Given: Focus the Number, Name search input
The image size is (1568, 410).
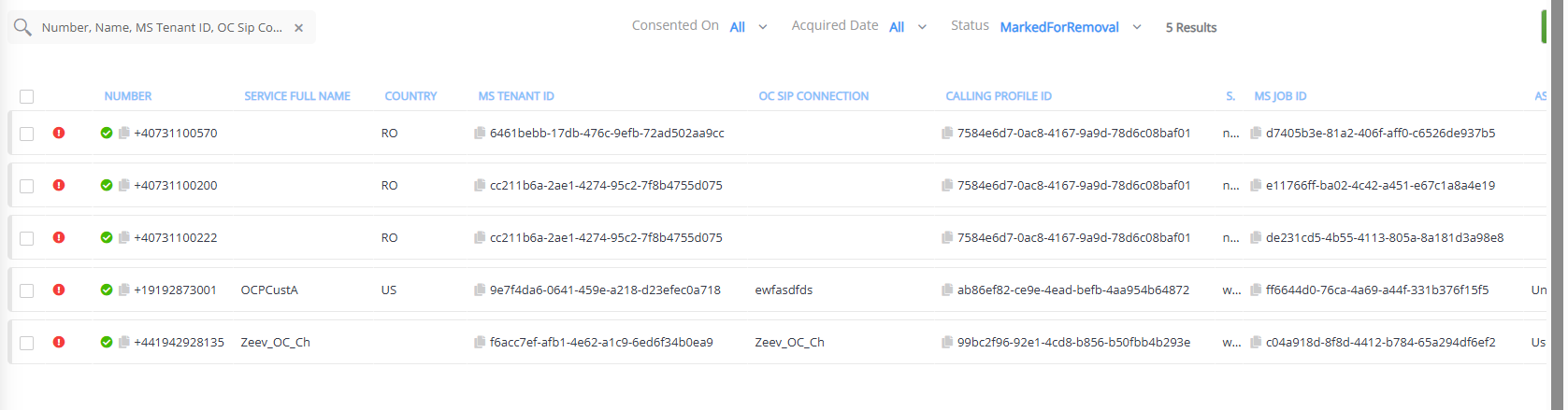Looking at the screenshot, I should click(x=162, y=28).
